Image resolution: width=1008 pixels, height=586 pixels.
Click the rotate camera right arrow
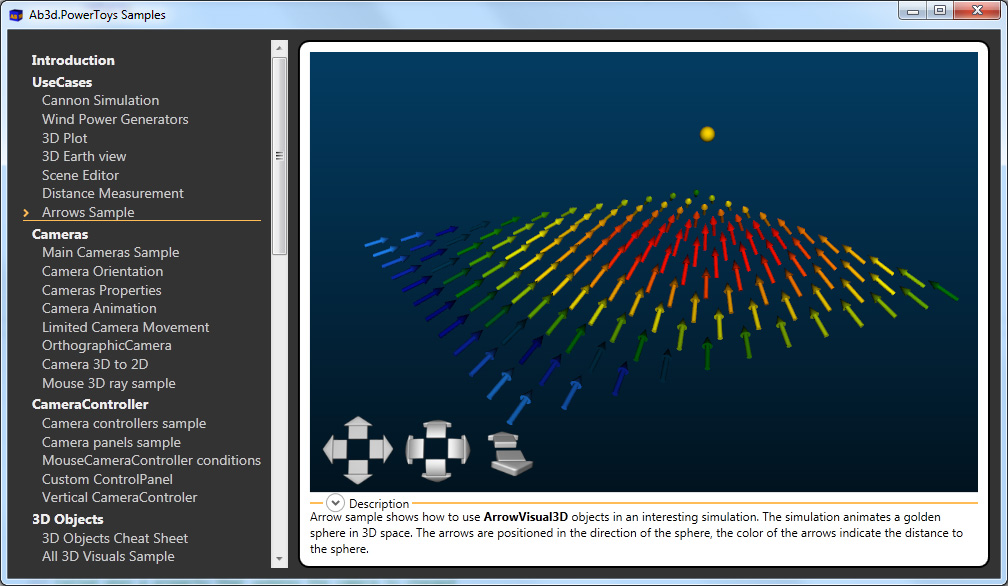460,450
